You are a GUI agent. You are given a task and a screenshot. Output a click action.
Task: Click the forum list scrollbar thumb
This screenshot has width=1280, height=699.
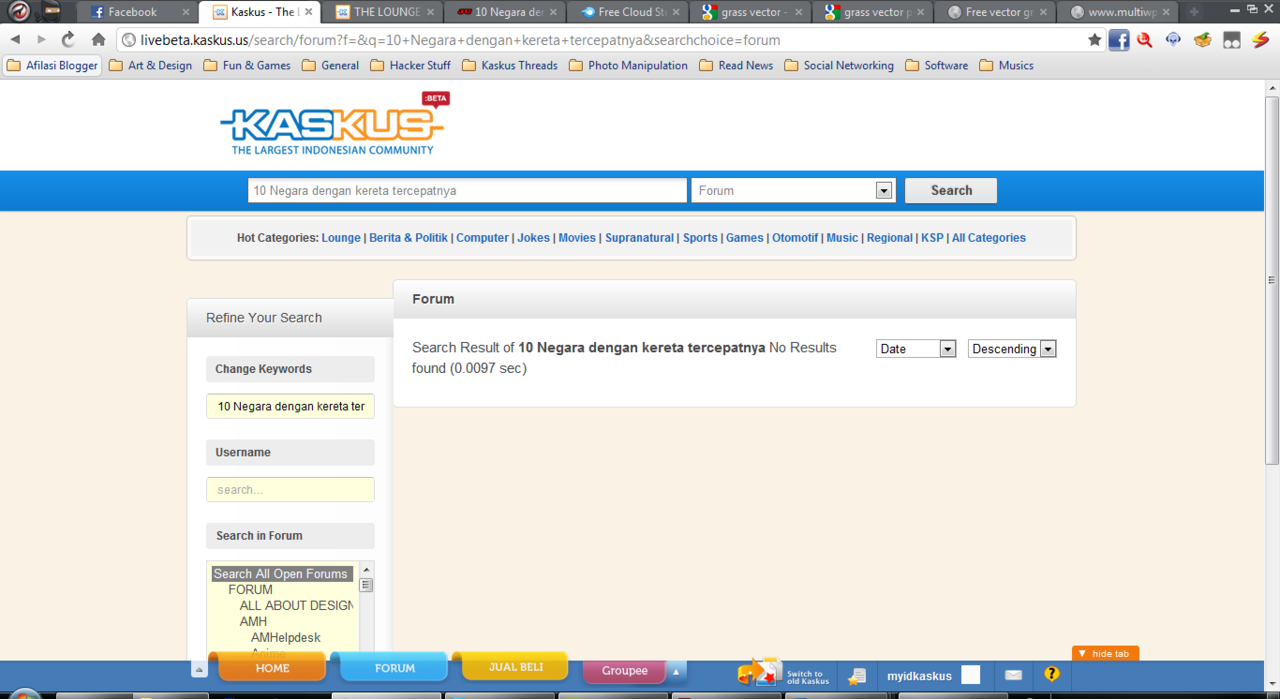(x=366, y=585)
